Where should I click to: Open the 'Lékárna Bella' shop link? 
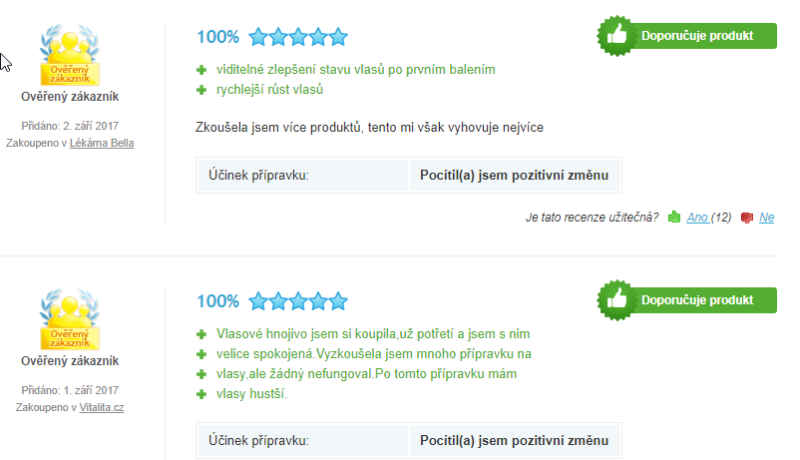pos(102,143)
